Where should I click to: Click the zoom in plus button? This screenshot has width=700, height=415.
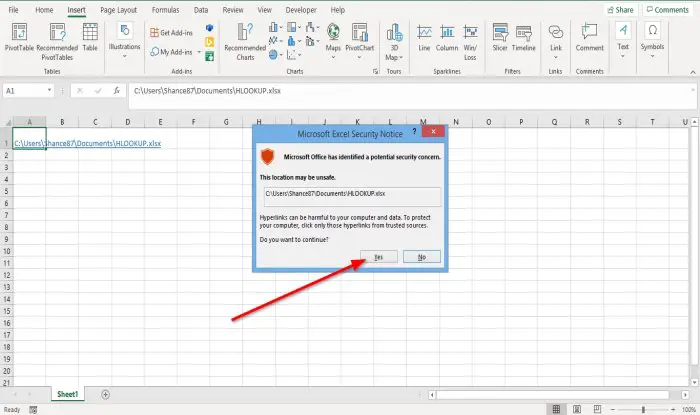pyautogui.click(x=673, y=409)
